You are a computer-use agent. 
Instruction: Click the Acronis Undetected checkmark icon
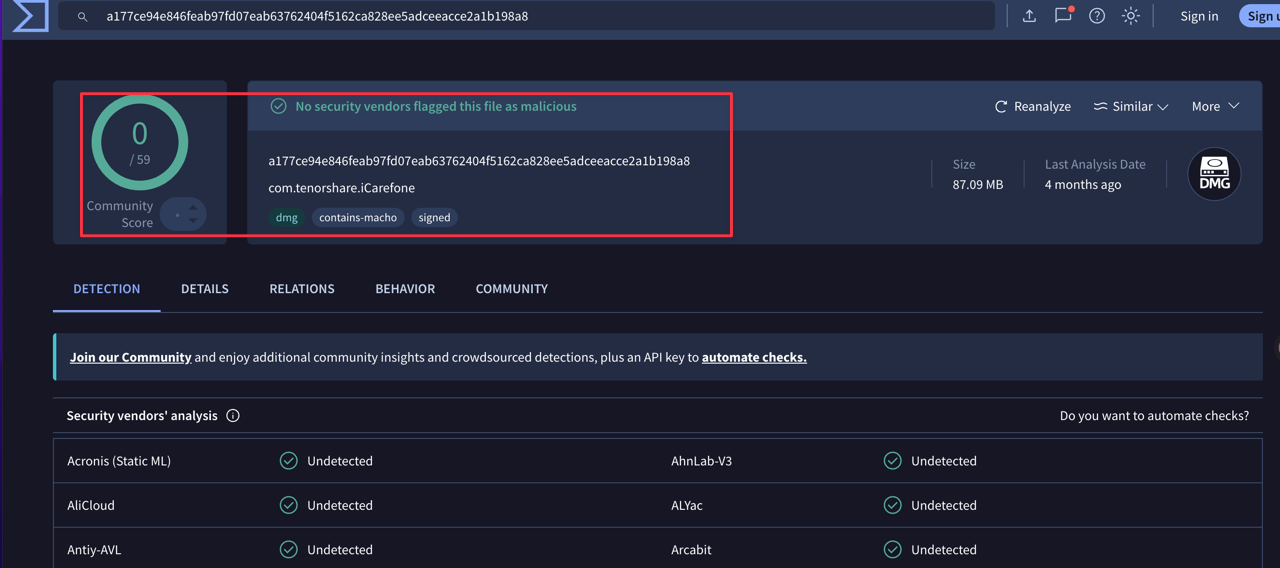click(289, 461)
